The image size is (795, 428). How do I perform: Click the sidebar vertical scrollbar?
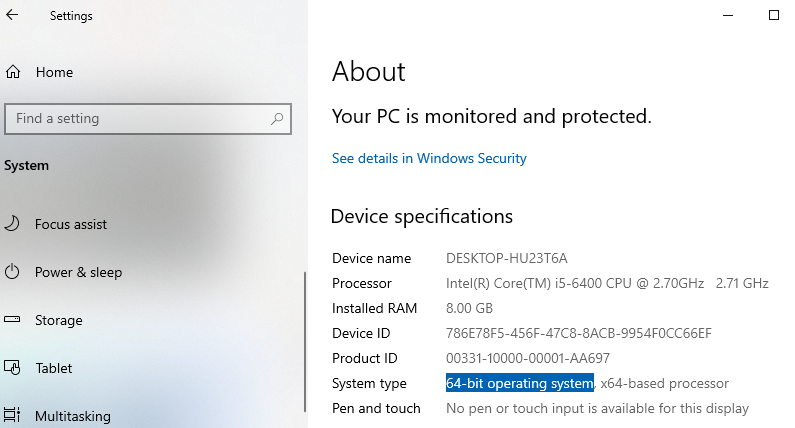pos(305,342)
